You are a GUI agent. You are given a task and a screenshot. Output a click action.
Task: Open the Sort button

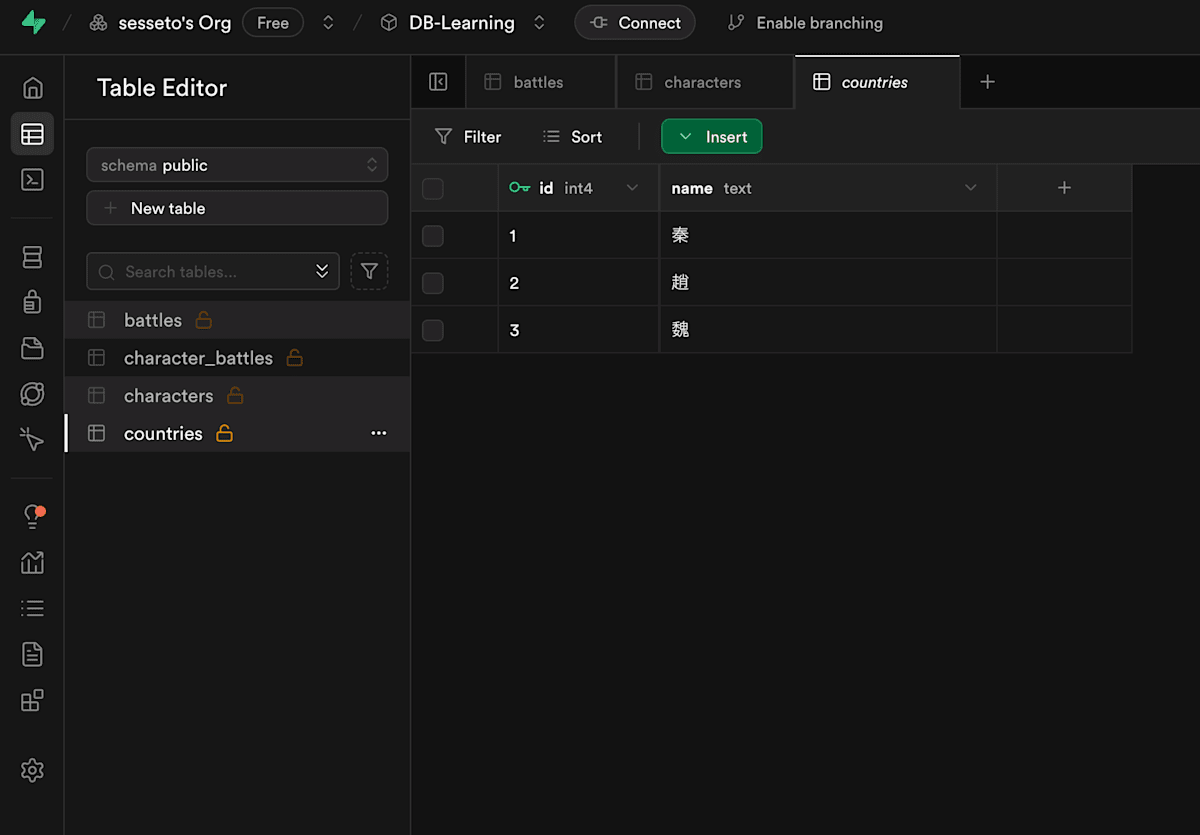[x=572, y=137]
